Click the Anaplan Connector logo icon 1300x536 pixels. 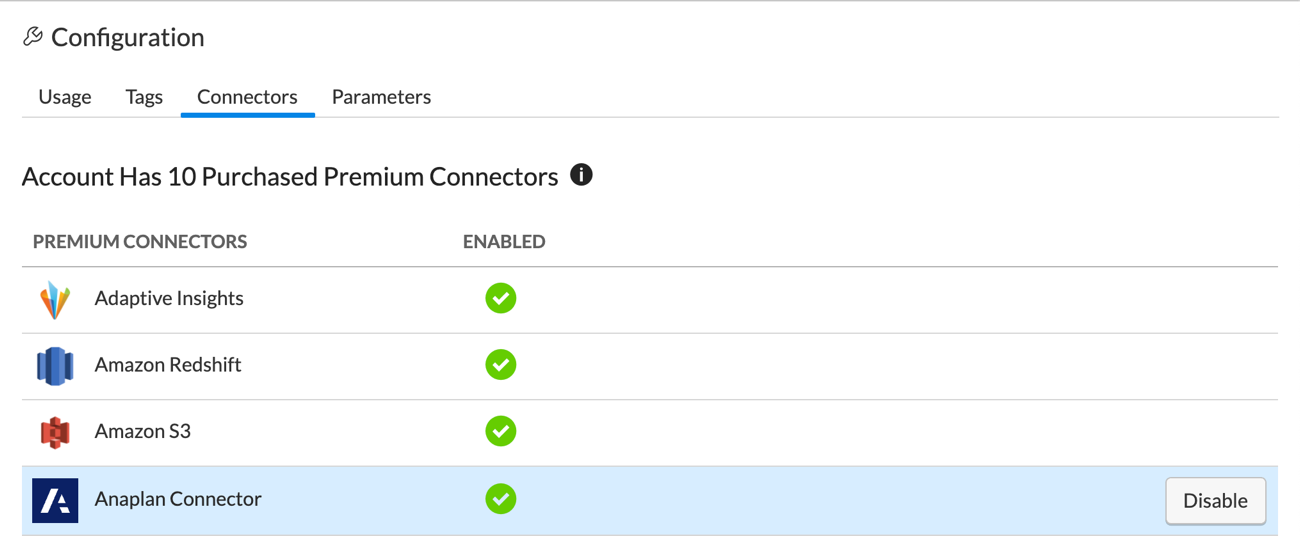[55, 500]
